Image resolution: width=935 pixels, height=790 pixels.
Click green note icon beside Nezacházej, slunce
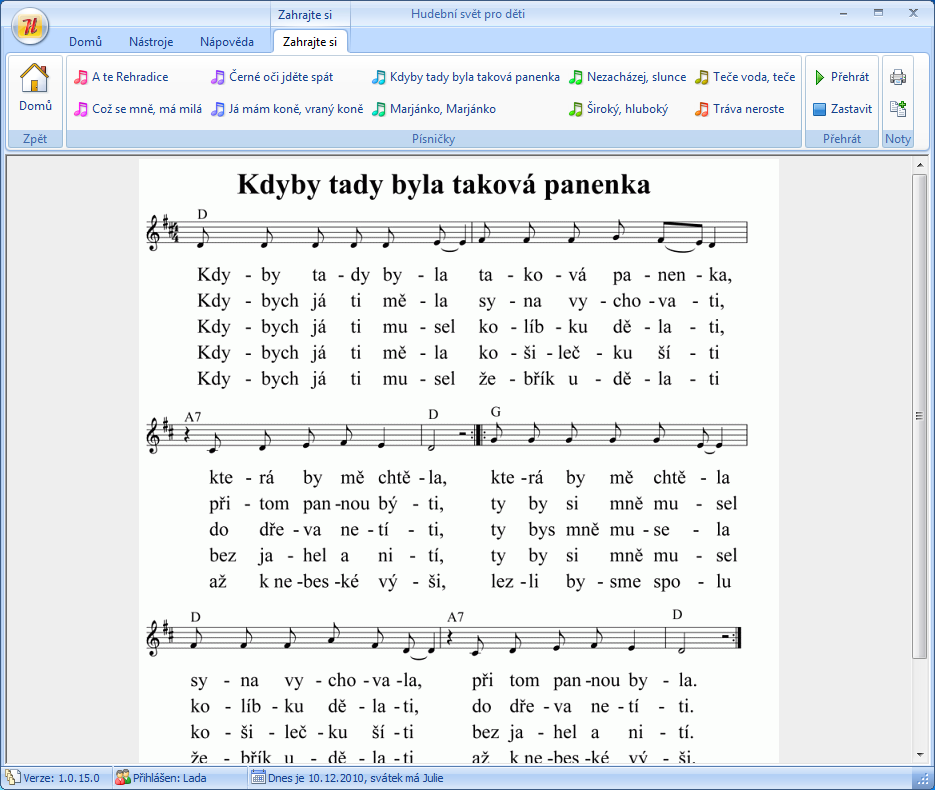coord(576,78)
